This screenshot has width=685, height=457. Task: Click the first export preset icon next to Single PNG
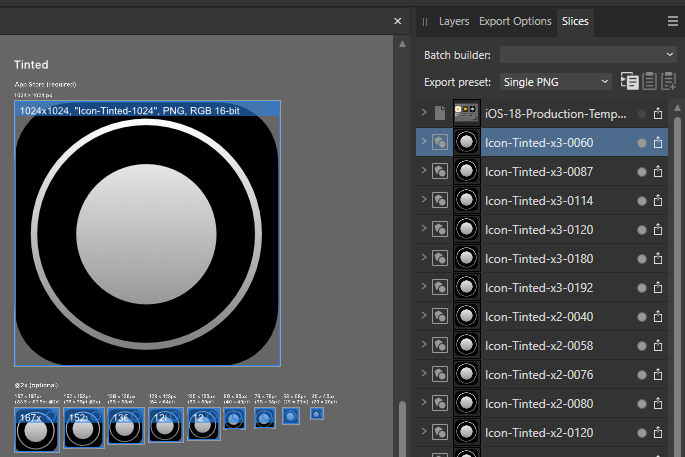click(629, 82)
